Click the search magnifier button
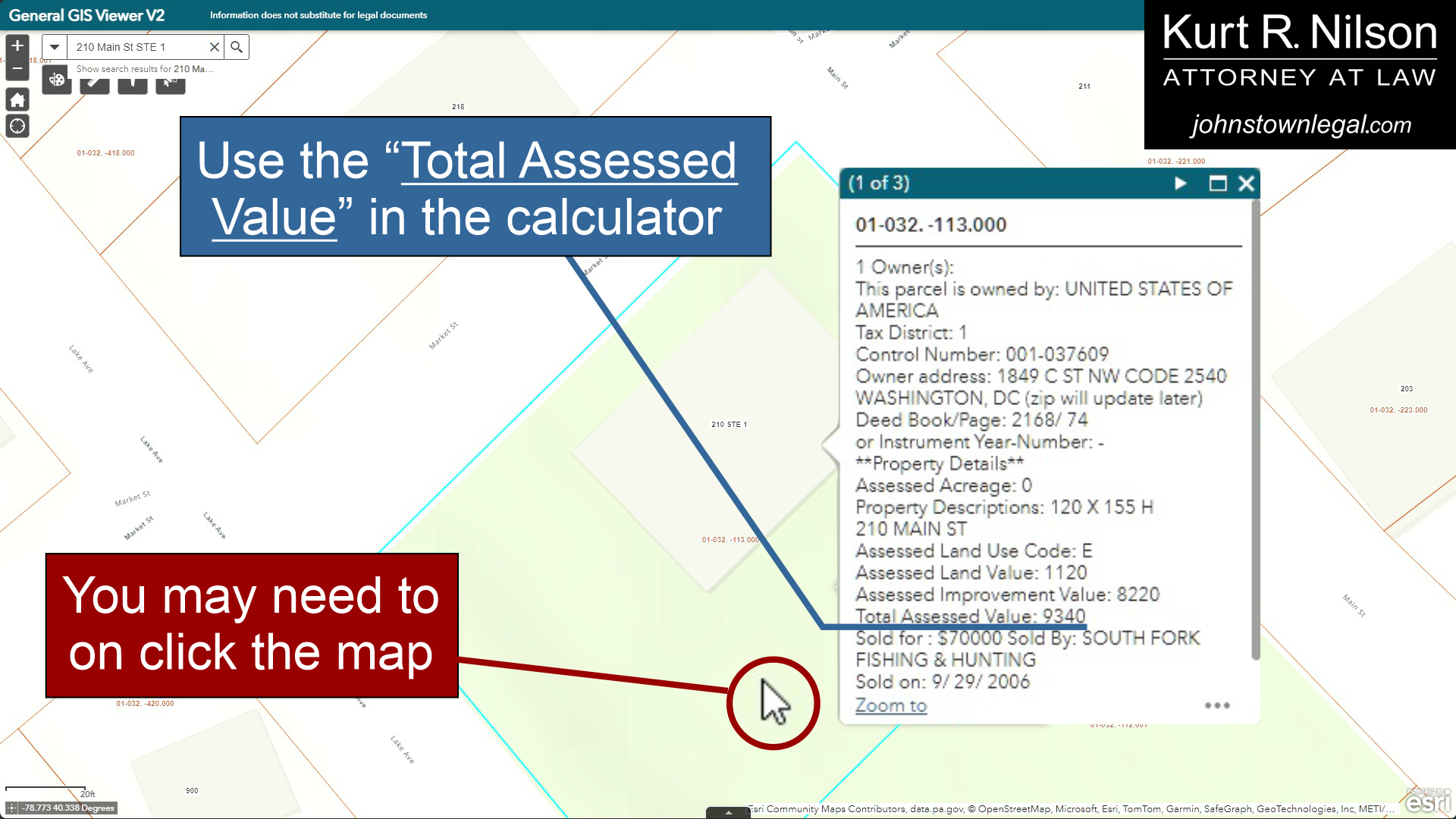Viewport: 1456px width, 819px height. pos(237,47)
